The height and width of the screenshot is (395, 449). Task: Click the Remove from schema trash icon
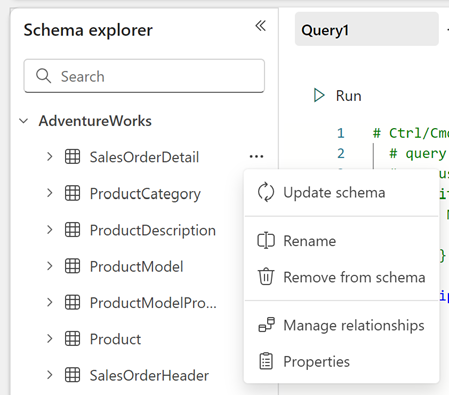[266, 276]
